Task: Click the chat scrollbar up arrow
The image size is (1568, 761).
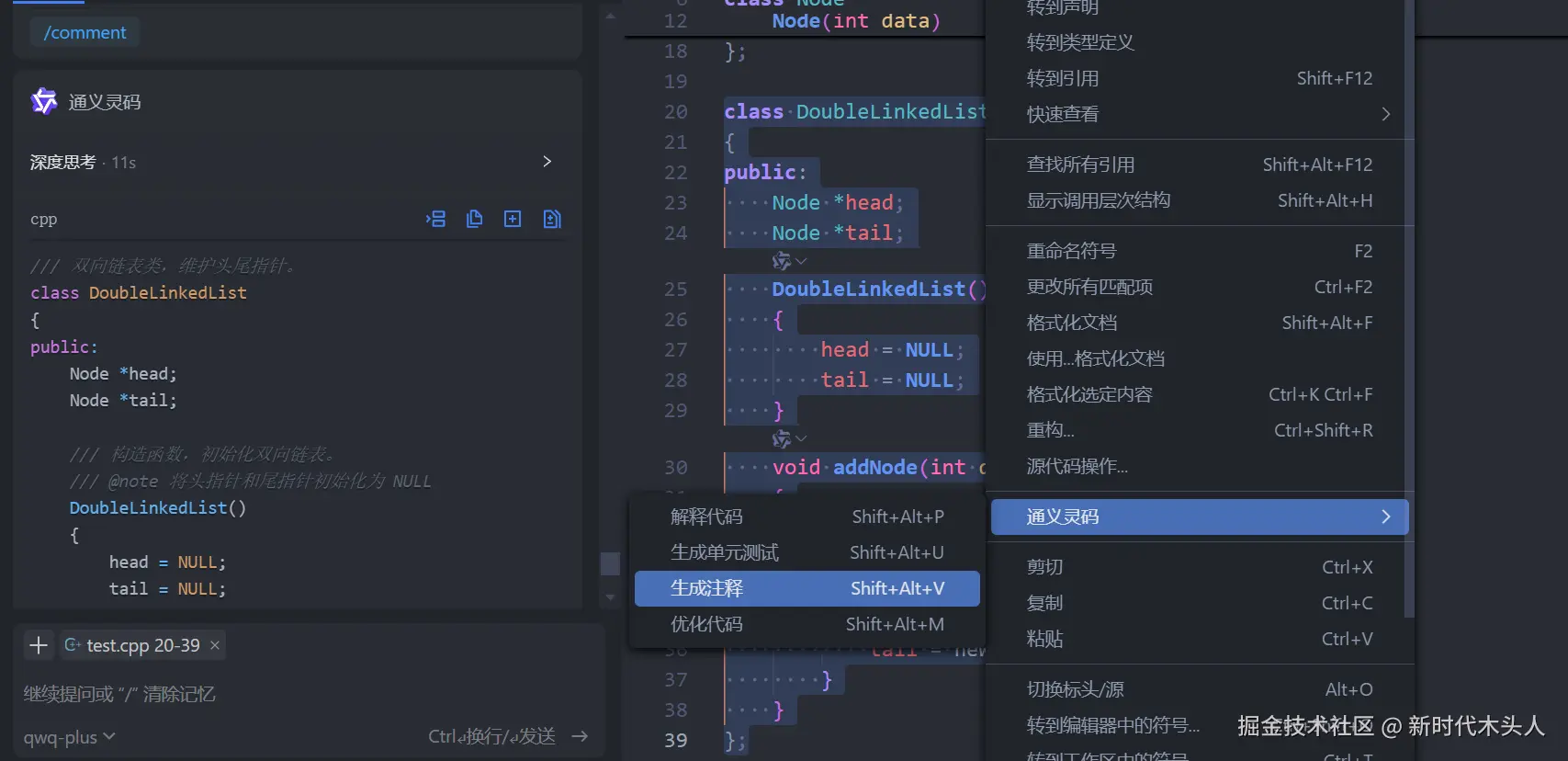Action: point(610,16)
